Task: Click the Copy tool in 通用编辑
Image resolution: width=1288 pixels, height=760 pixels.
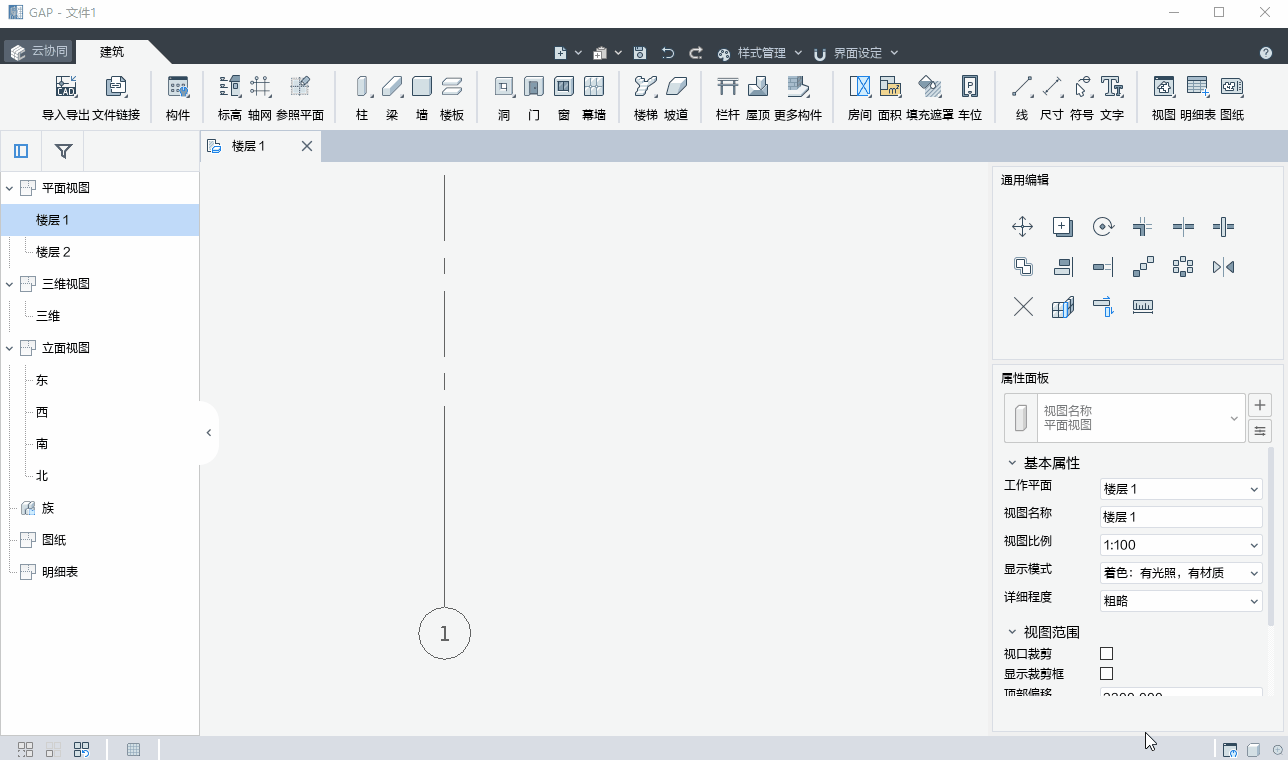Action: [x=1063, y=227]
